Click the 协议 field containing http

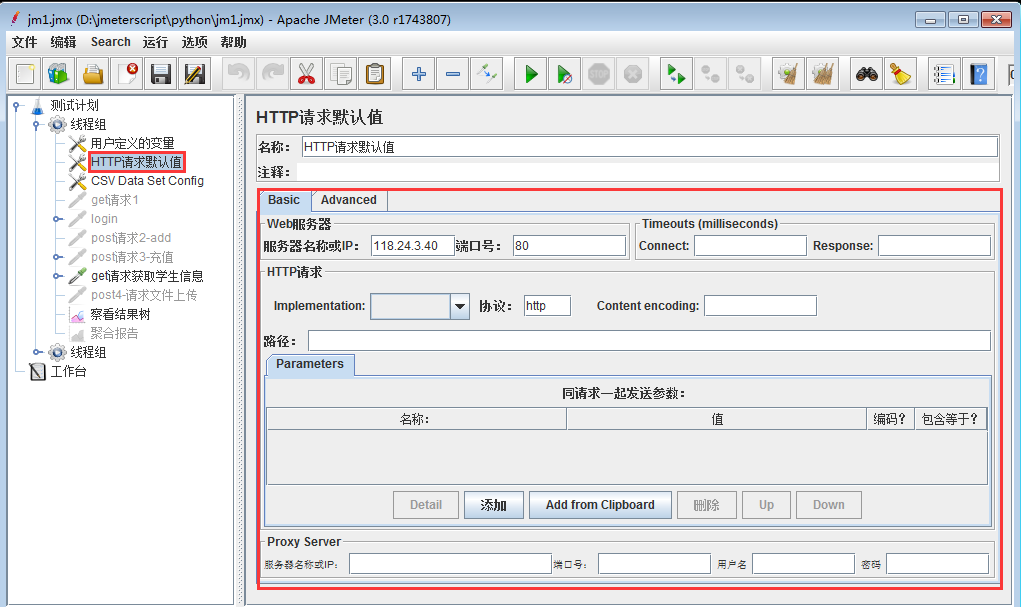(547, 306)
